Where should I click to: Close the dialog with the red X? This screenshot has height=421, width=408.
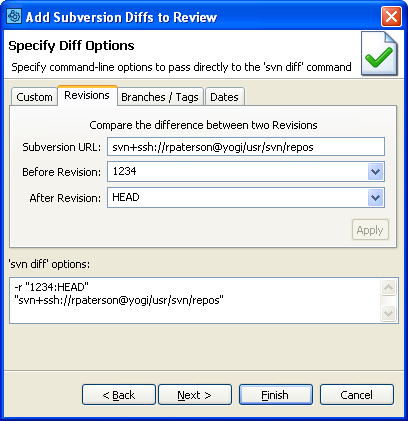point(391,16)
